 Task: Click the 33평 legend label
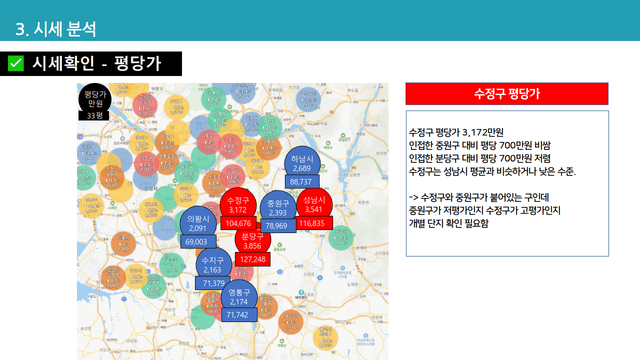click(x=94, y=116)
